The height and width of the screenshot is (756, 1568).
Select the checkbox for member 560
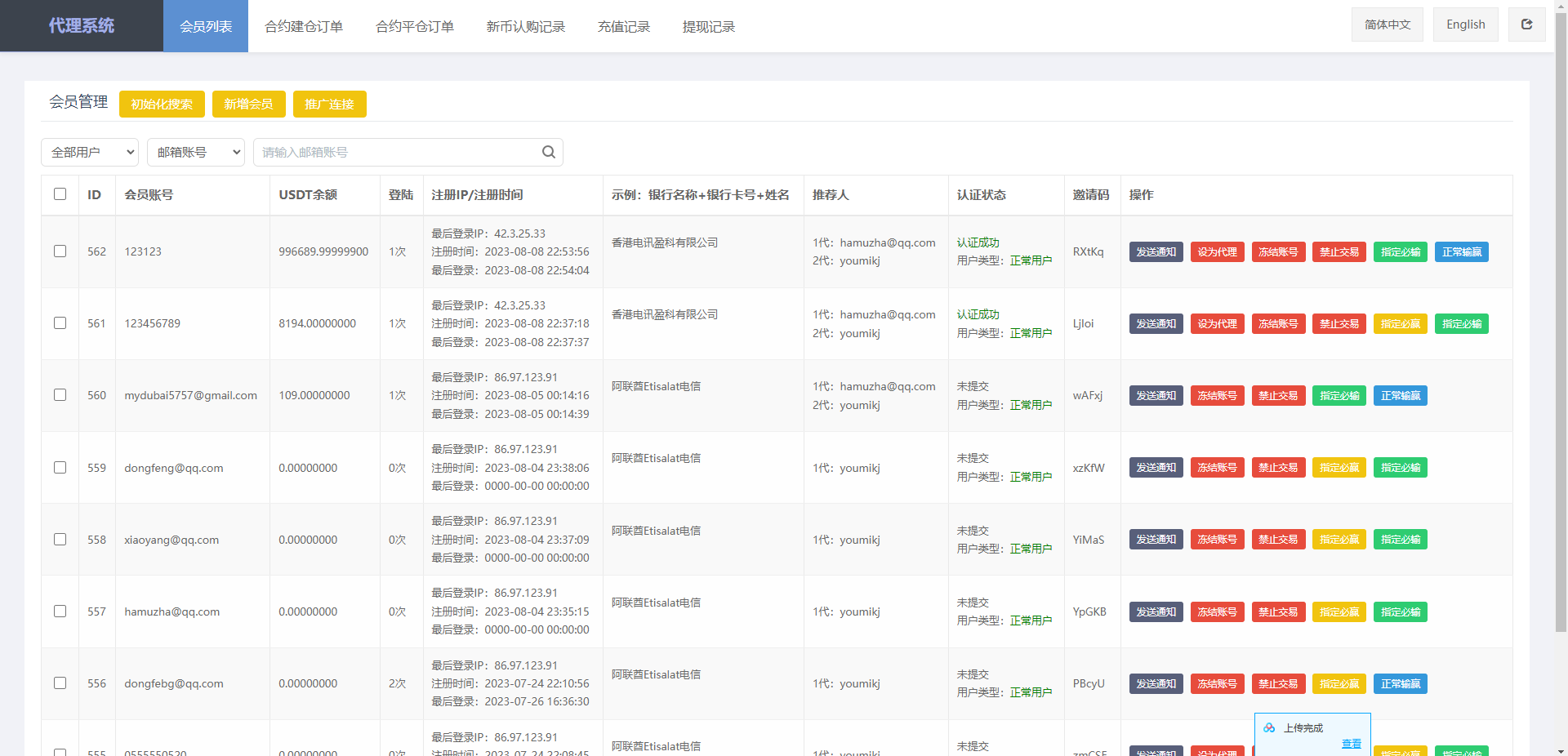[60, 395]
